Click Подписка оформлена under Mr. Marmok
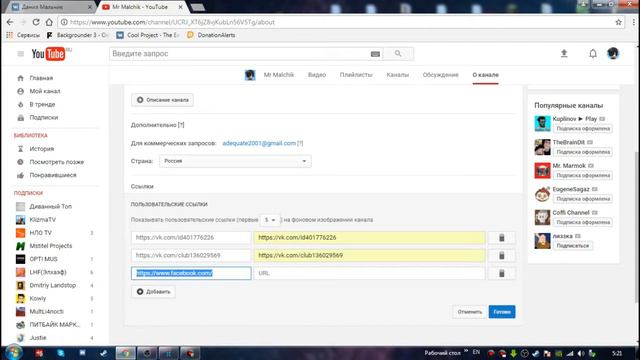 click(x=583, y=176)
